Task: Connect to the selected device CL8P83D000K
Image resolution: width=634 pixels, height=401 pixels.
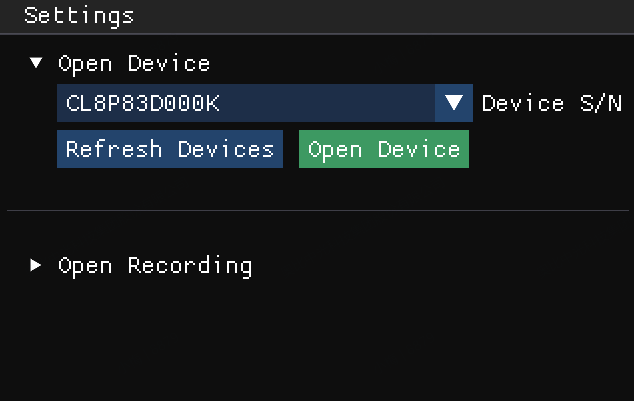Action: click(x=384, y=149)
